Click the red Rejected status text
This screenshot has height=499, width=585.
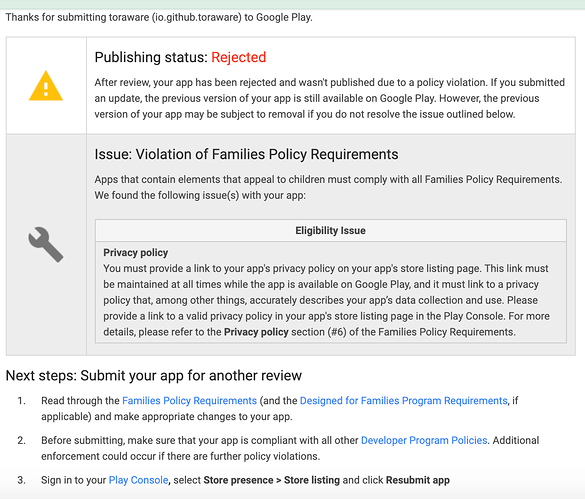click(x=239, y=57)
